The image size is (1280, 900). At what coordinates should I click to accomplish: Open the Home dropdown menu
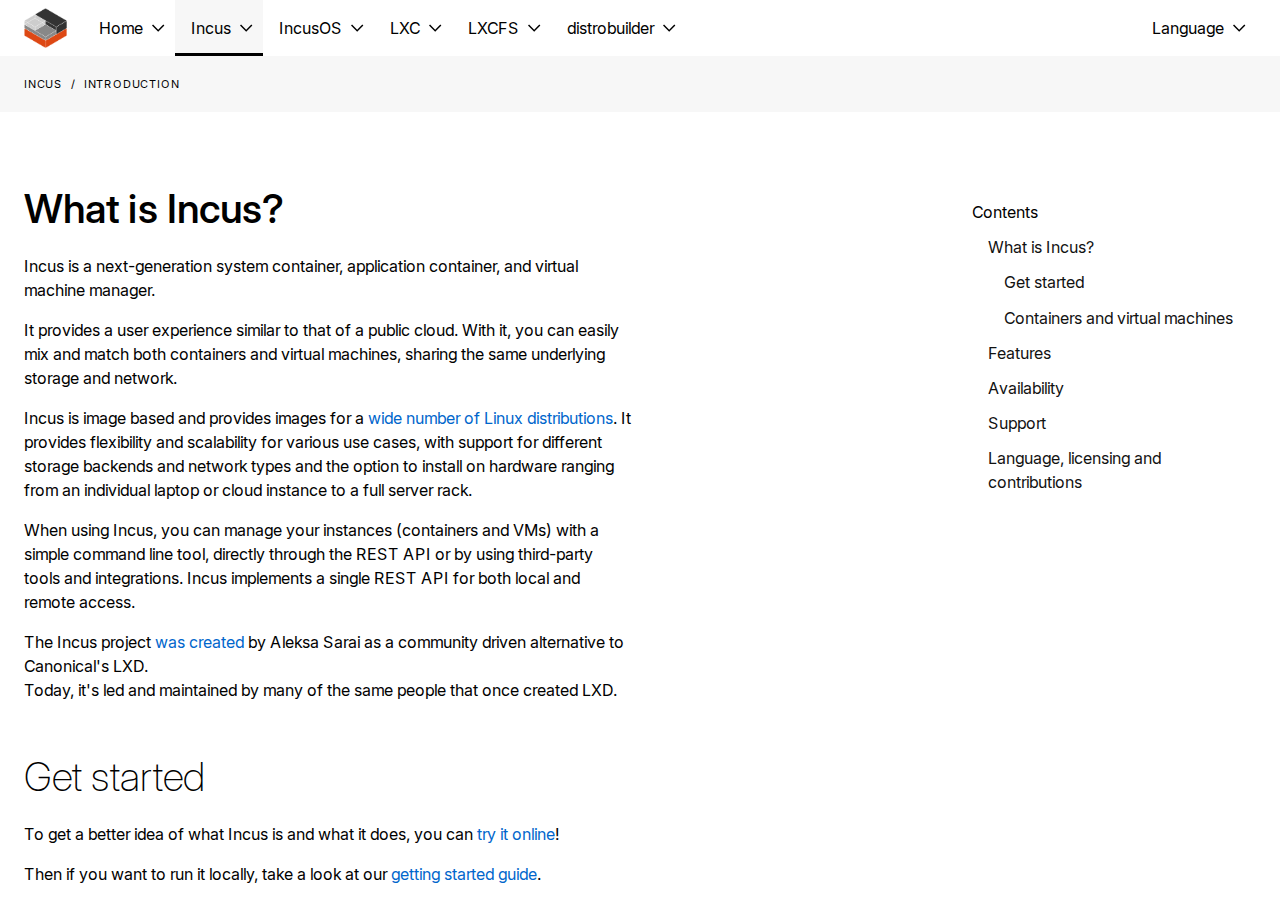pos(131,28)
